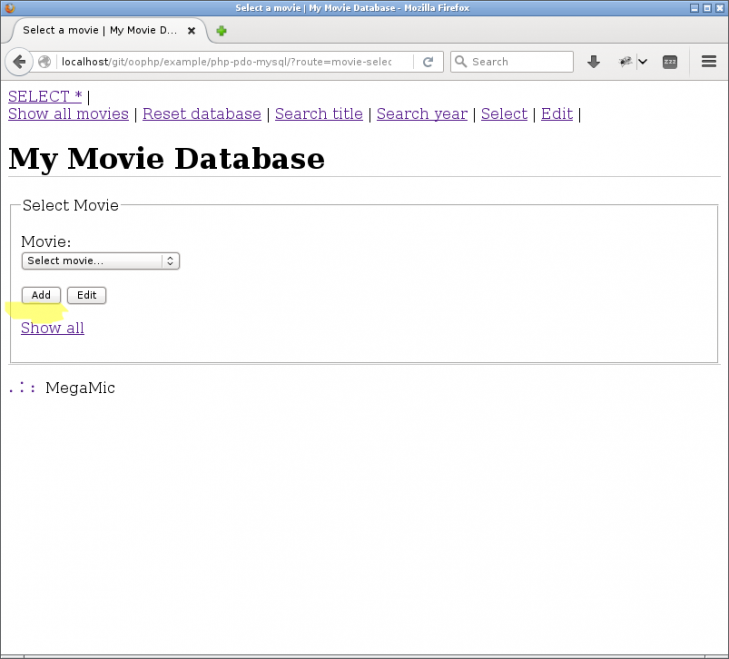Open a new tab with green plus
Viewport: 729px width, 659px height.
pos(221,31)
